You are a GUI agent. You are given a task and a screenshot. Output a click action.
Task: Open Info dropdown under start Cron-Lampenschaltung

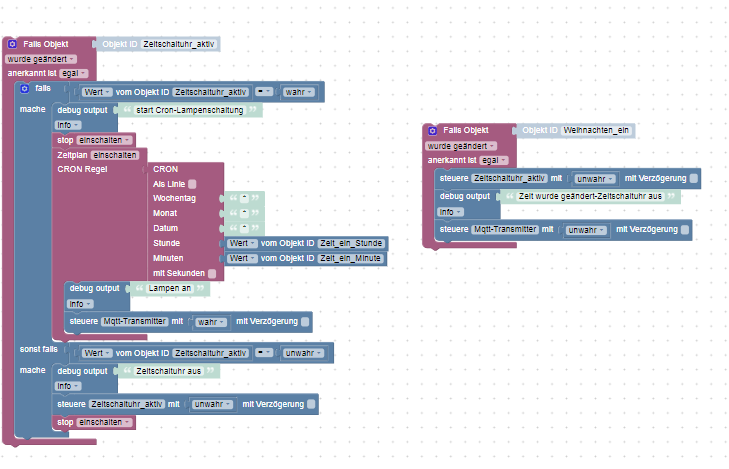[68, 125]
